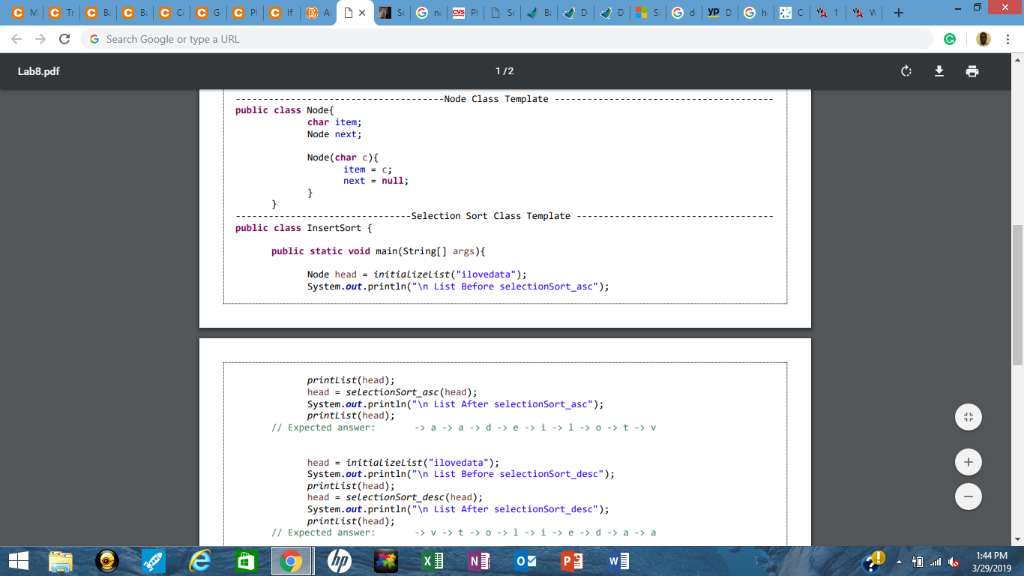Show hidden system tray icons
The image size is (1024, 576).
[899, 562]
